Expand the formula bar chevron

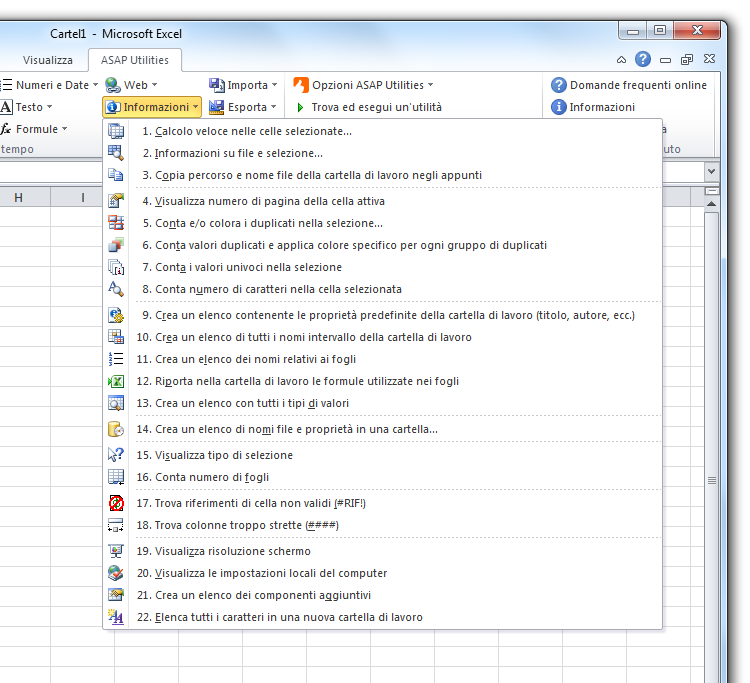(711, 171)
